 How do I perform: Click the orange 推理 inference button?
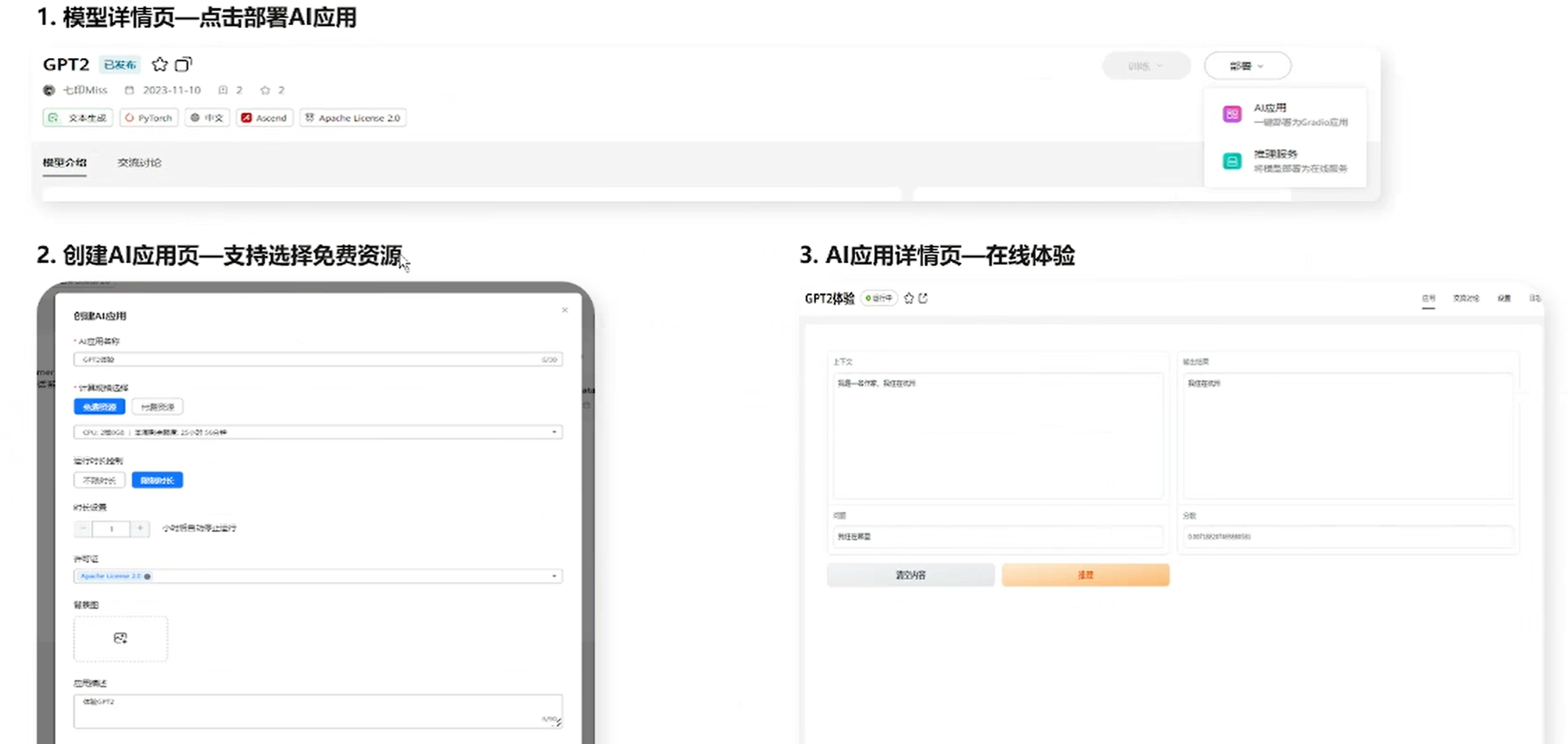pyautogui.click(x=1085, y=575)
